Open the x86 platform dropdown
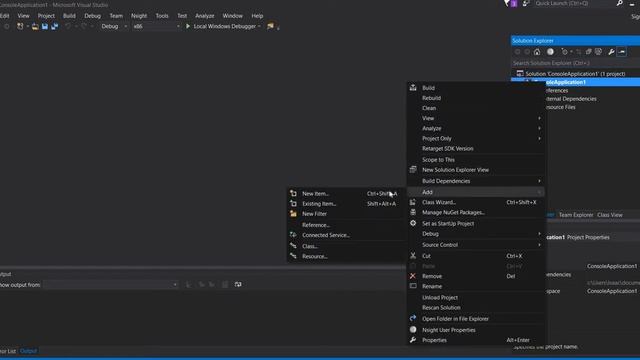Viewport: 640px width, 360px height. click(156, 27)
